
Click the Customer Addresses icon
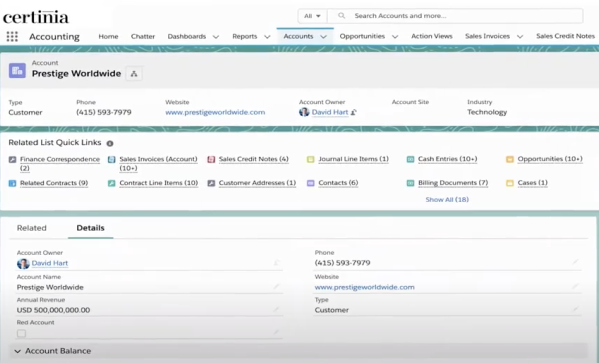[211, 183]
